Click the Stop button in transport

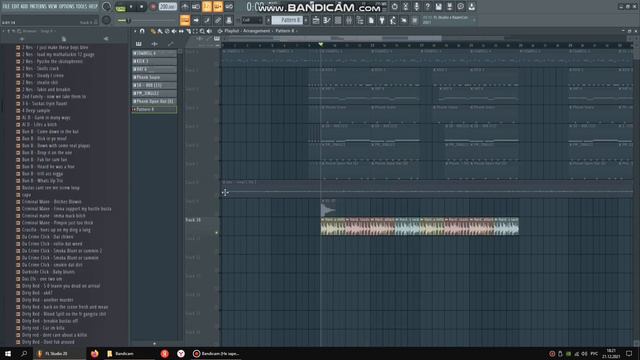pos(141,7)
